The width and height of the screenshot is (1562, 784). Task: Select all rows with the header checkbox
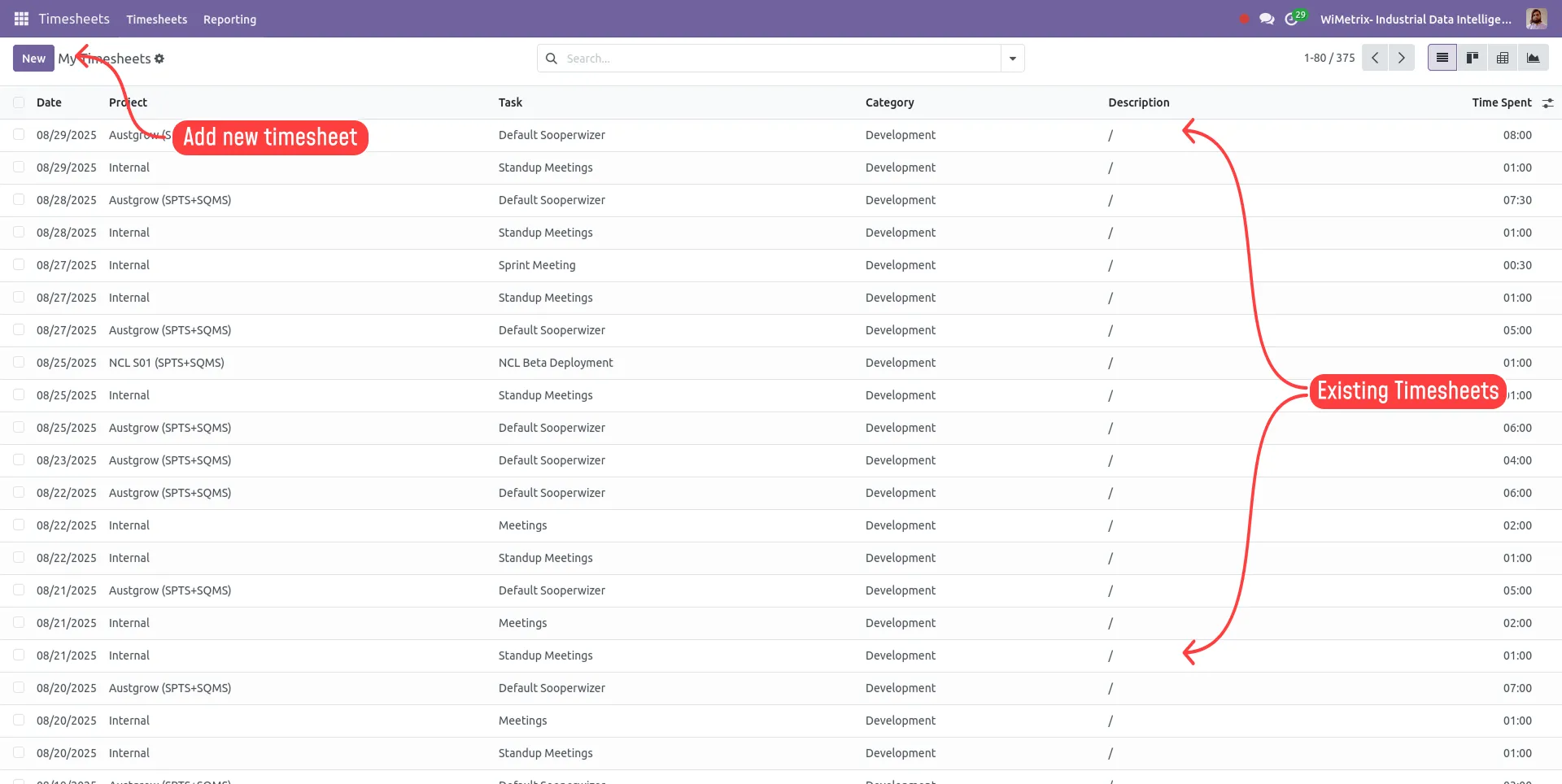(19, 102)
